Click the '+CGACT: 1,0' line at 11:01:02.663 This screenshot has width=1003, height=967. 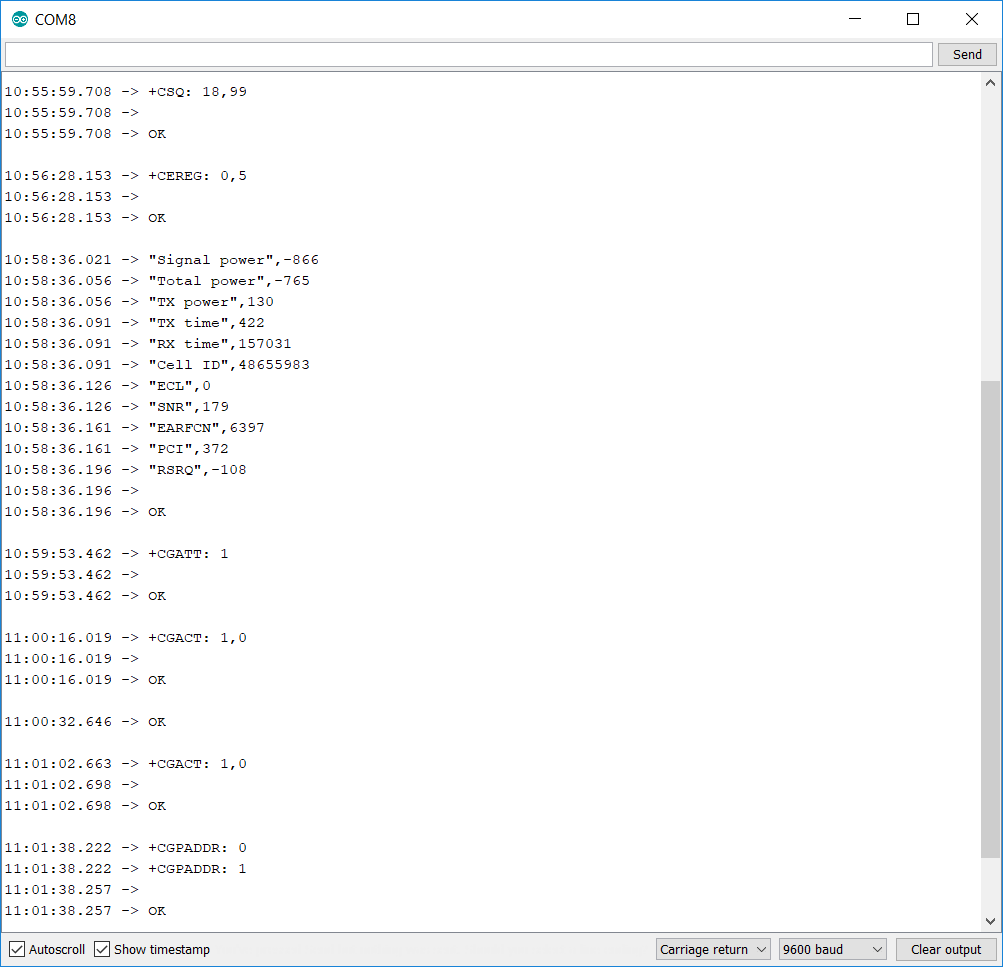tap(125, 764)
